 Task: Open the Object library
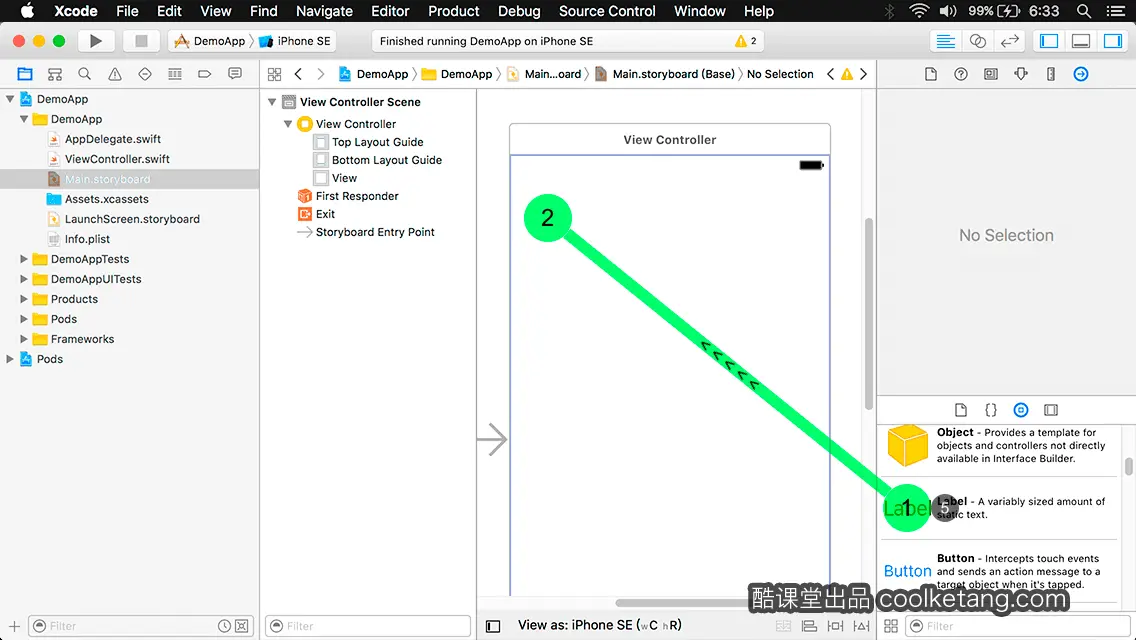pyautogui.click(x=1021, y=410)
